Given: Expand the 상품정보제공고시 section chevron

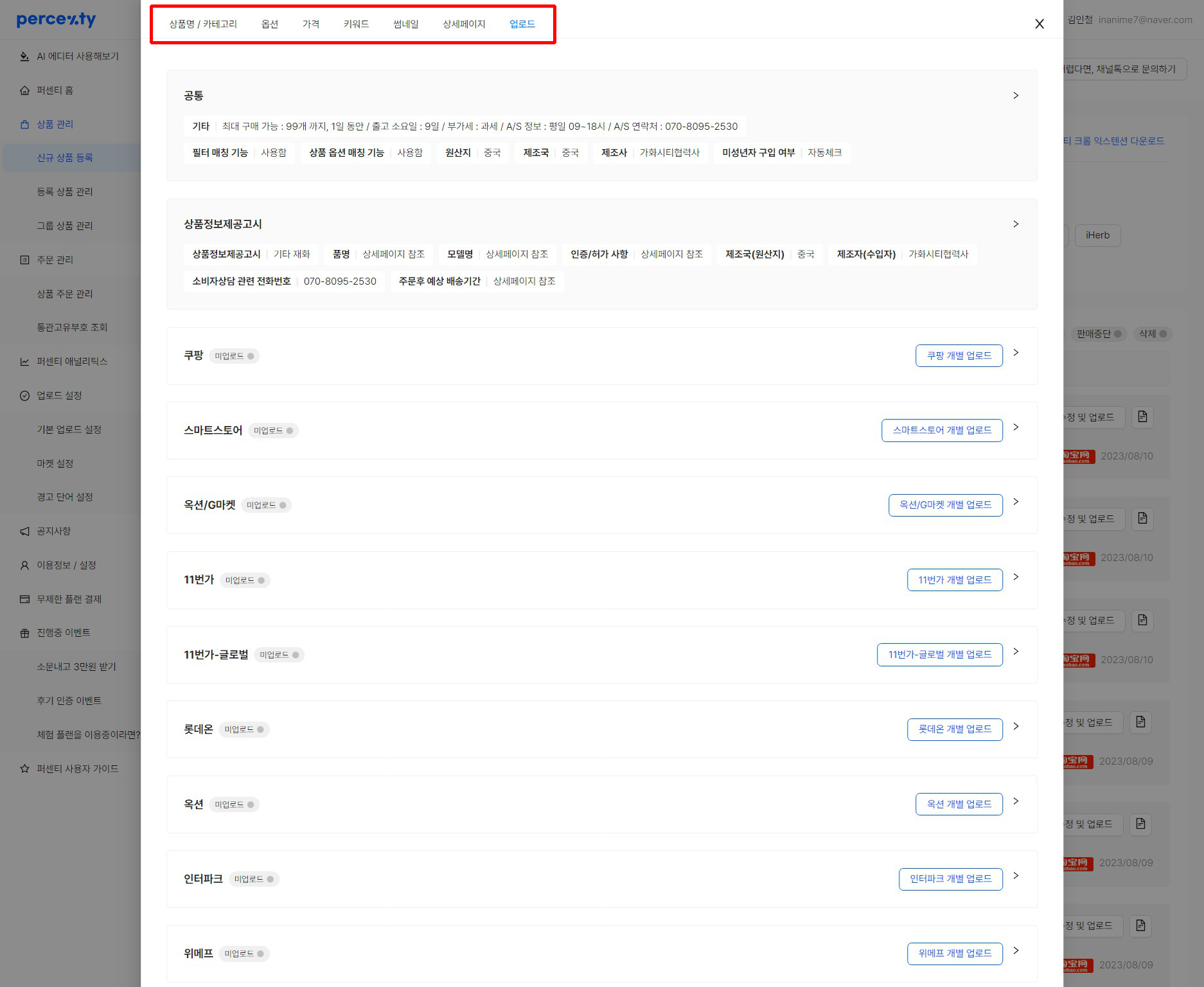Looking at the screenshot, I should [1016, 224].
